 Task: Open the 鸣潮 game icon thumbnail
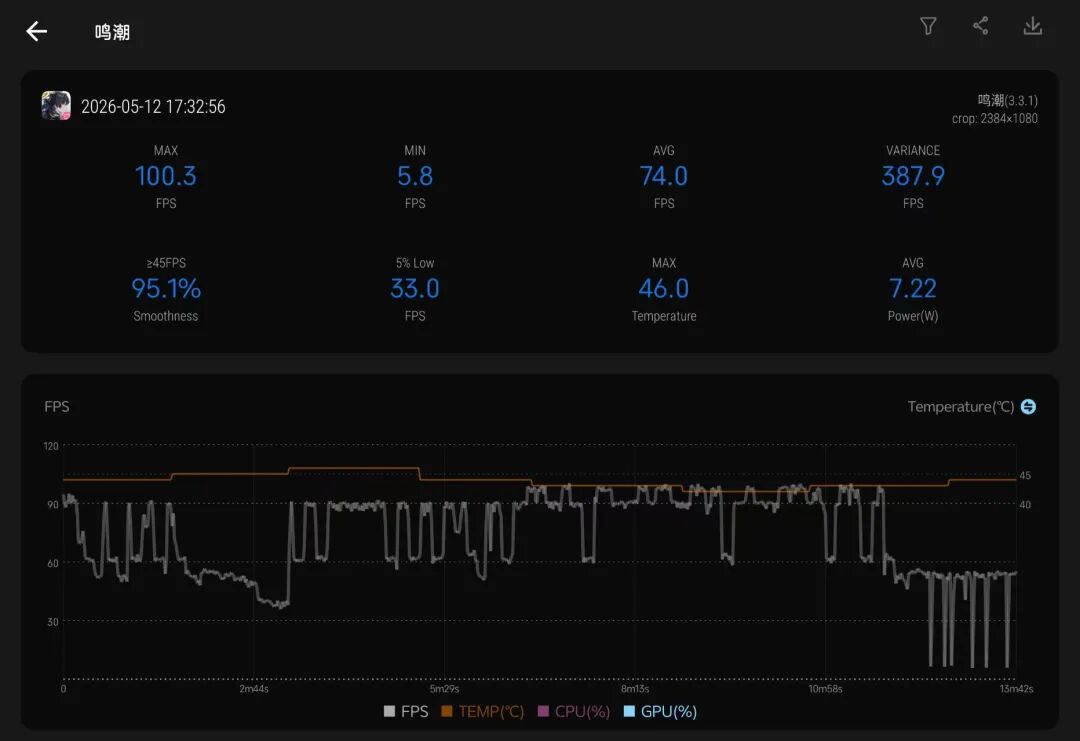[x=56, y=105]
